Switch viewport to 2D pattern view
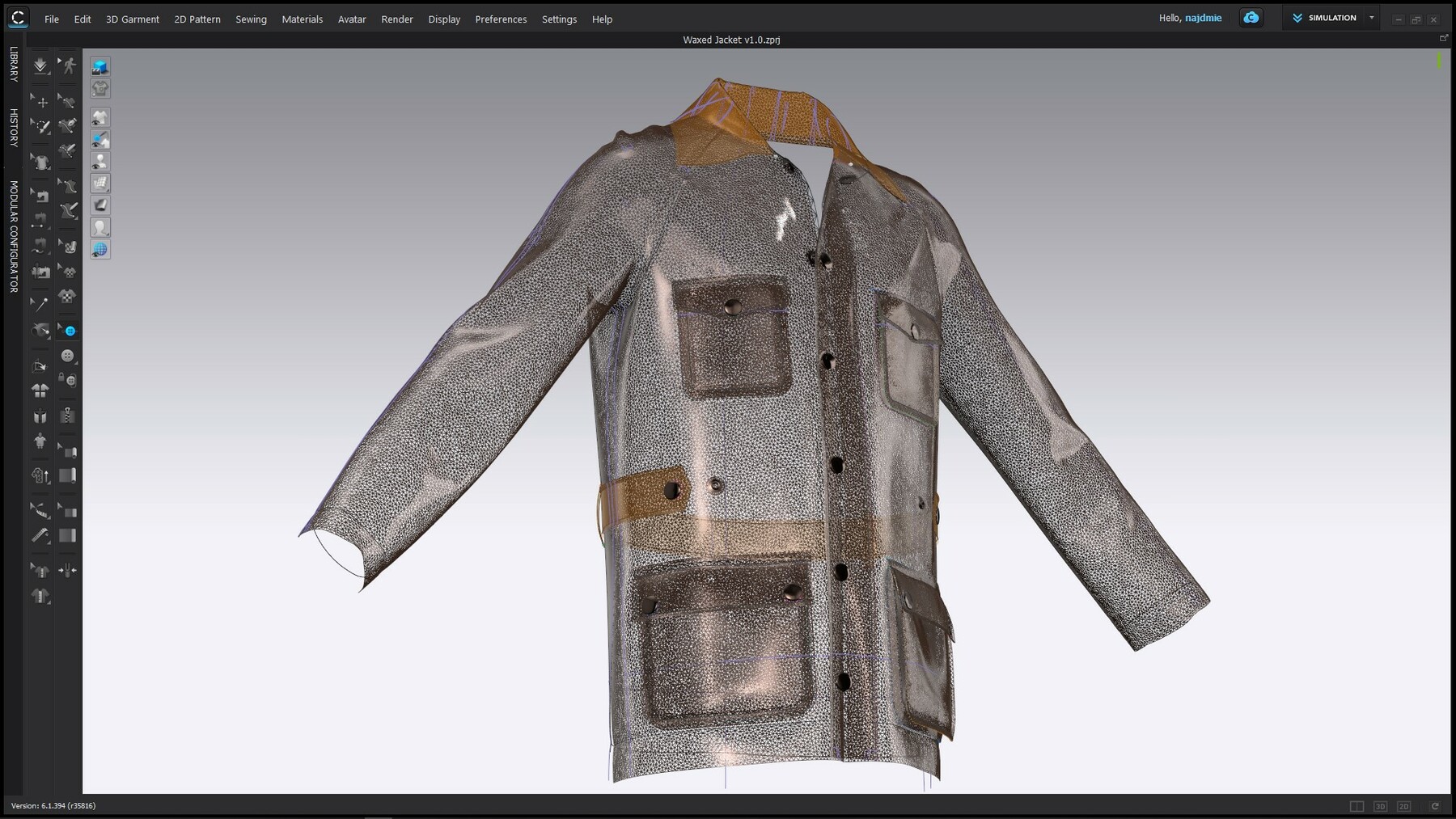 (x=1404, y=806)
